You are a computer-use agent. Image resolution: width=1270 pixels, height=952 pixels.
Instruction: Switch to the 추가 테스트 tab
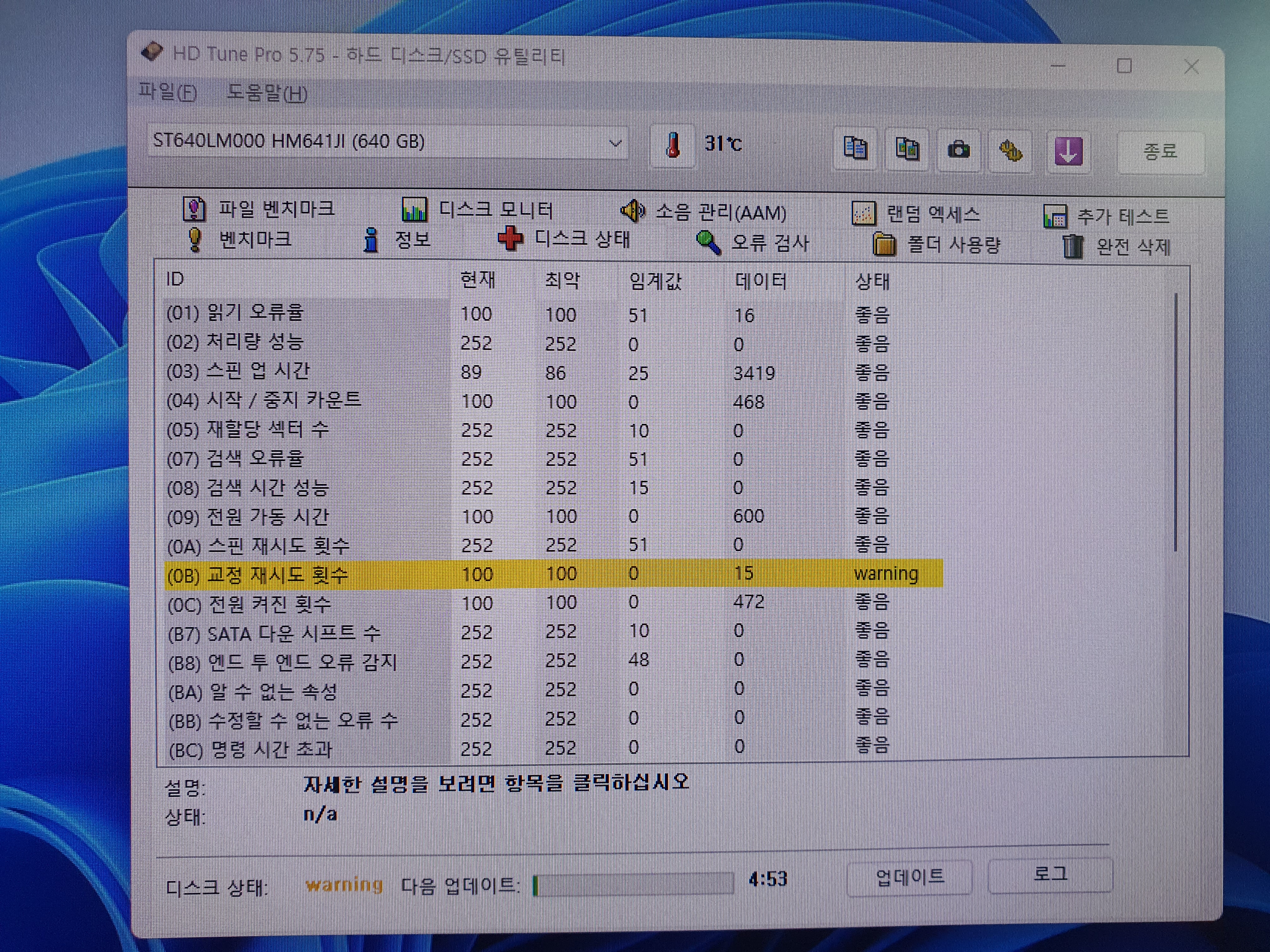pyautogui.click(x=1107, y=216)
